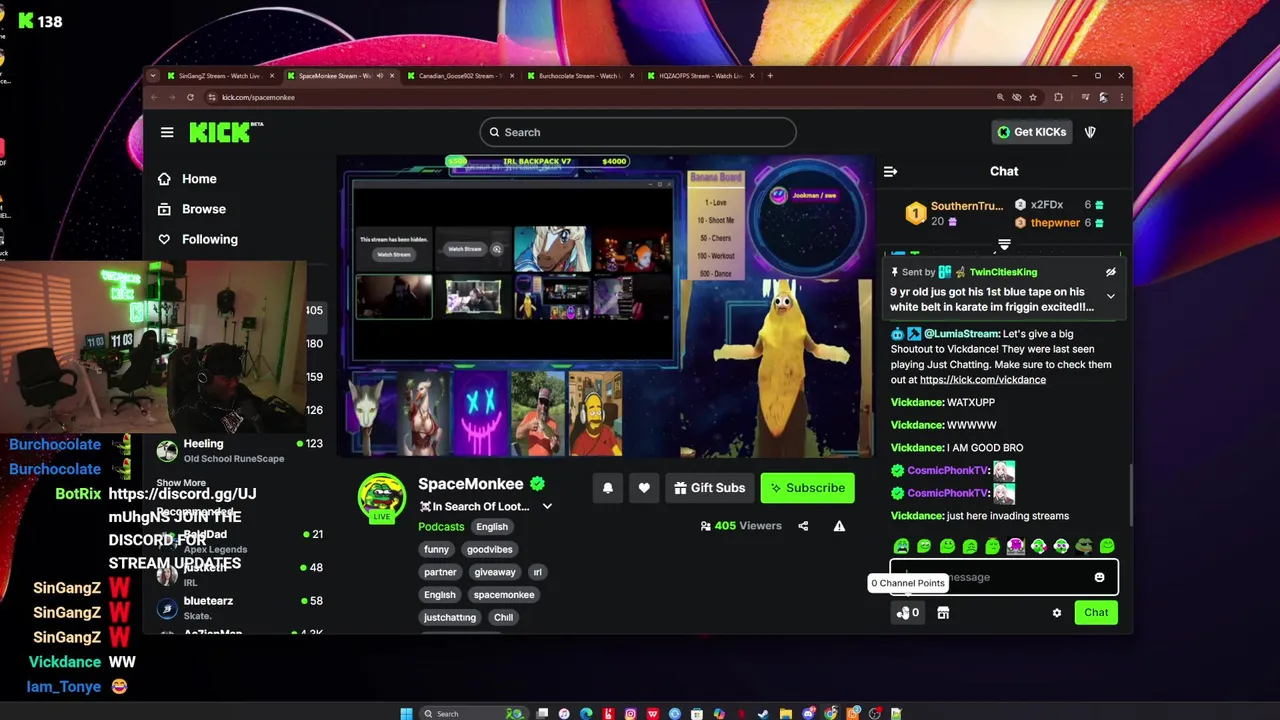Bookmark page with the browser star icon

click(x=1033, y=97)
